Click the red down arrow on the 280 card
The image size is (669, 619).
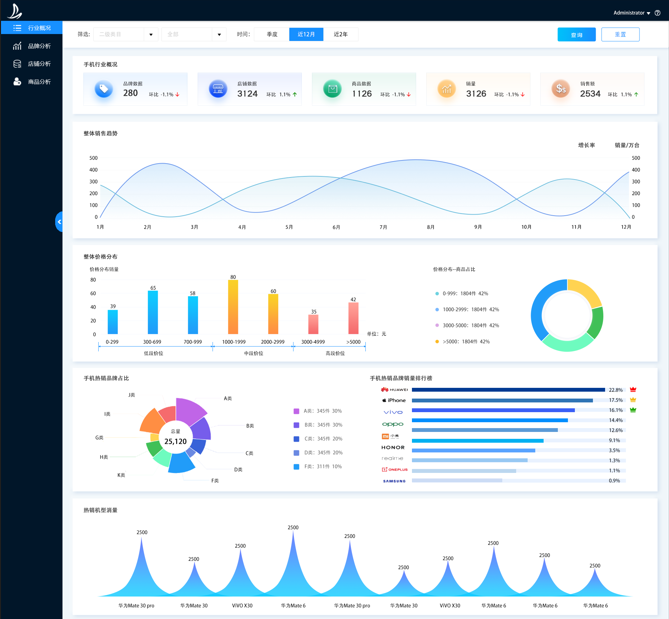(x=177, y=94)
